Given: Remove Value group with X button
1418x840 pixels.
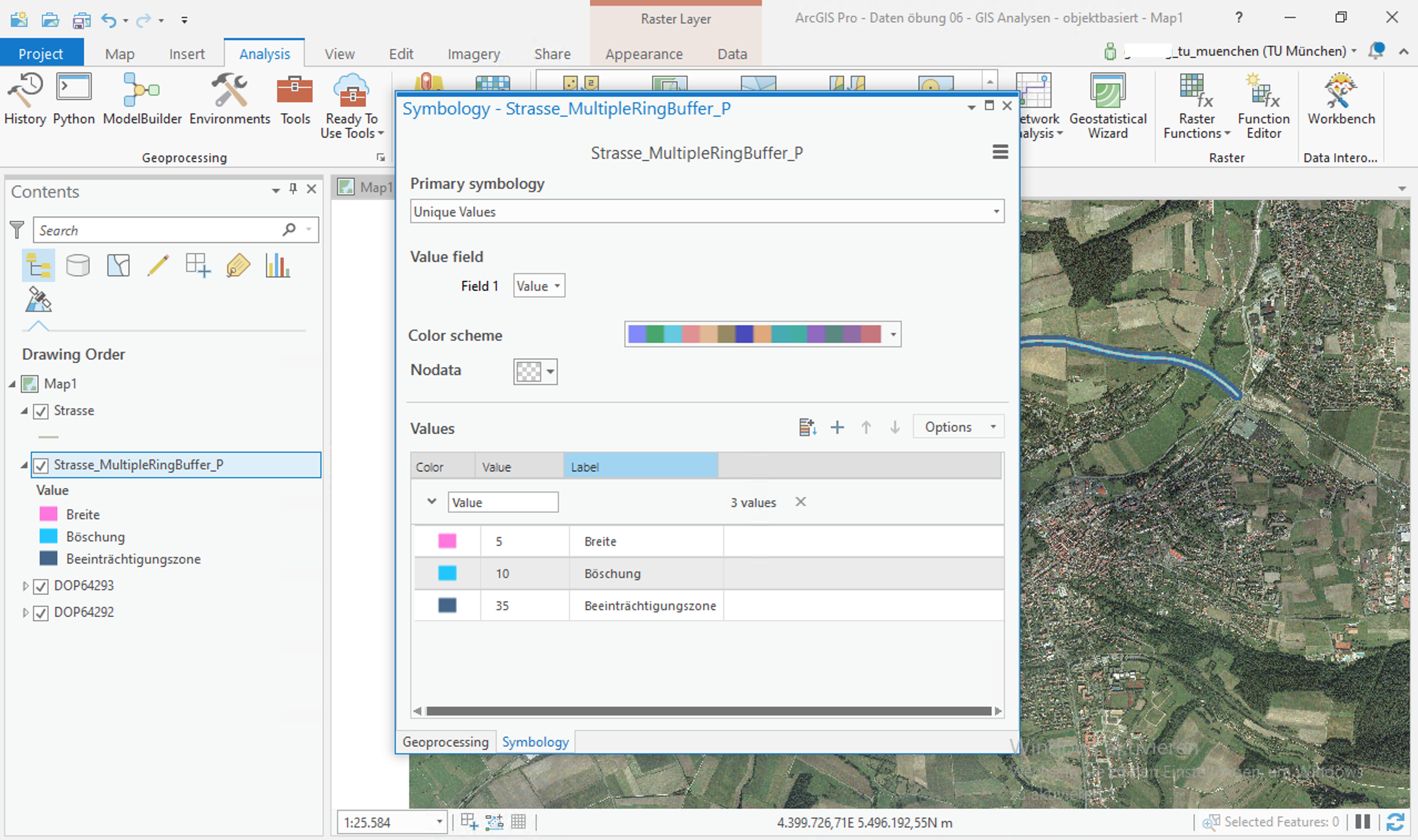Looking at the screenshot, I should pyautogui.click(x=800, y=502).
